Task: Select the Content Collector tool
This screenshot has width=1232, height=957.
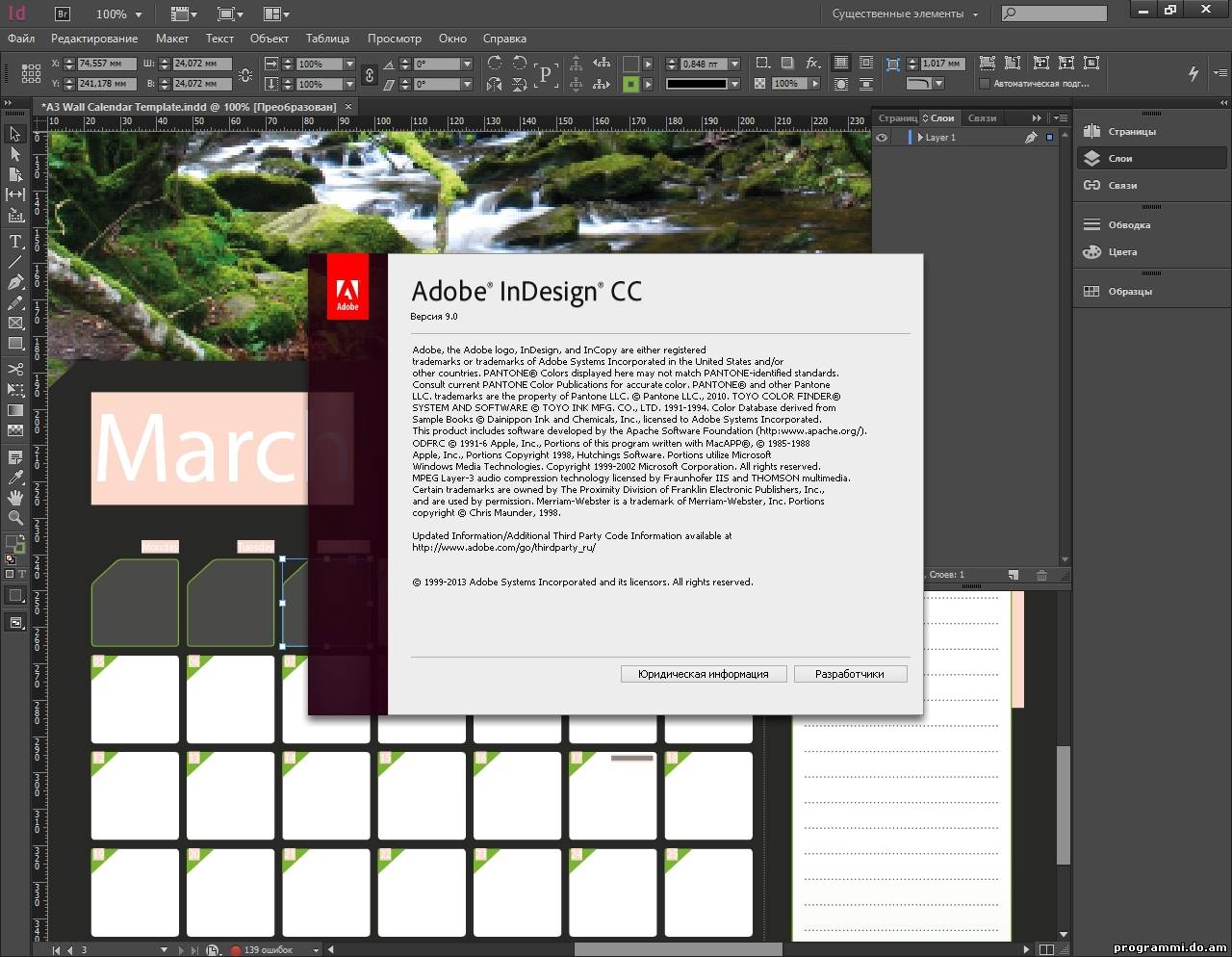Action: coord(15,216)
